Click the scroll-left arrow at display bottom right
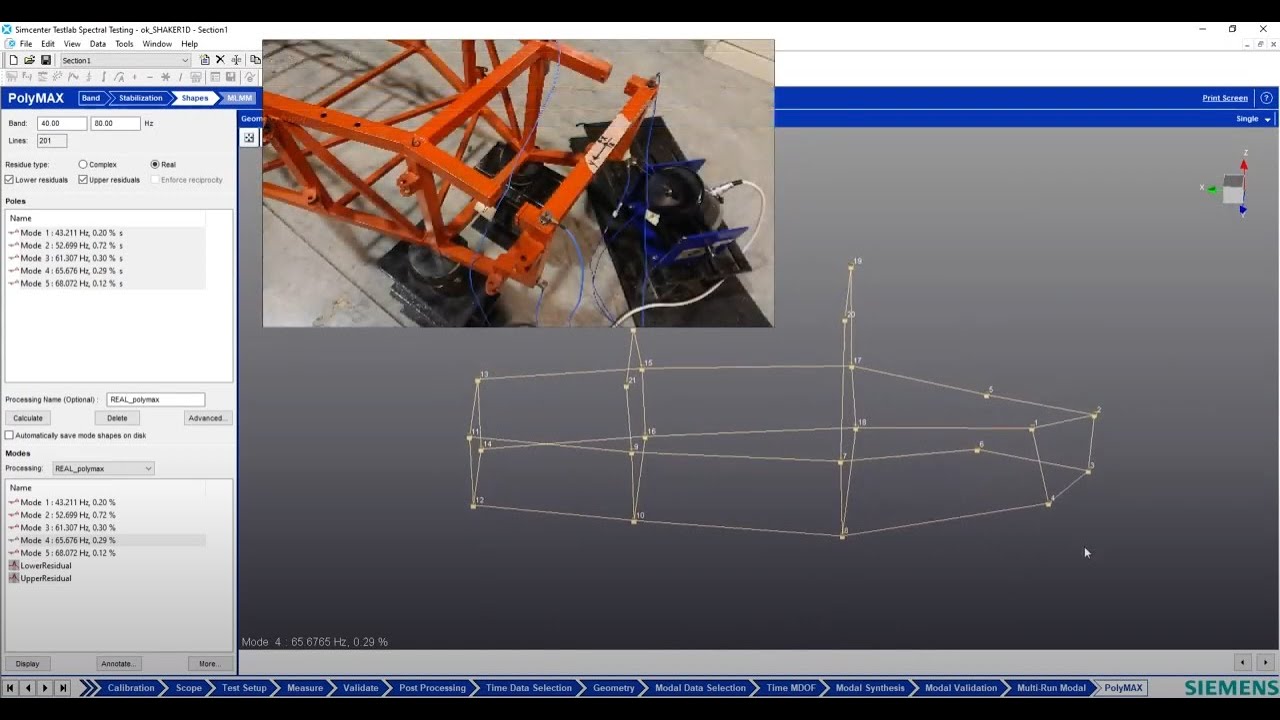The width and height of the screenshot is (1280, 720). (1242, 662)
